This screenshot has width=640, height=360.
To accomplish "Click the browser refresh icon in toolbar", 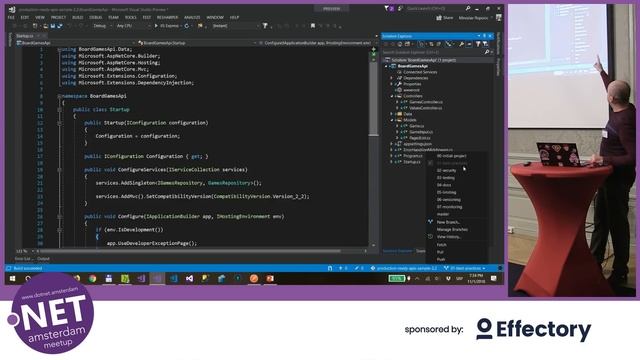I will [x=187, y=26].
